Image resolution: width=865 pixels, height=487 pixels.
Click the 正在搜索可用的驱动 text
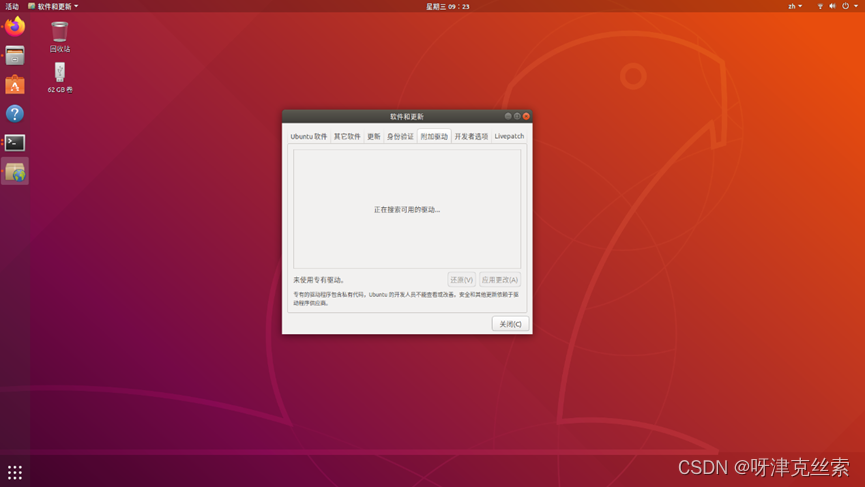407,210
